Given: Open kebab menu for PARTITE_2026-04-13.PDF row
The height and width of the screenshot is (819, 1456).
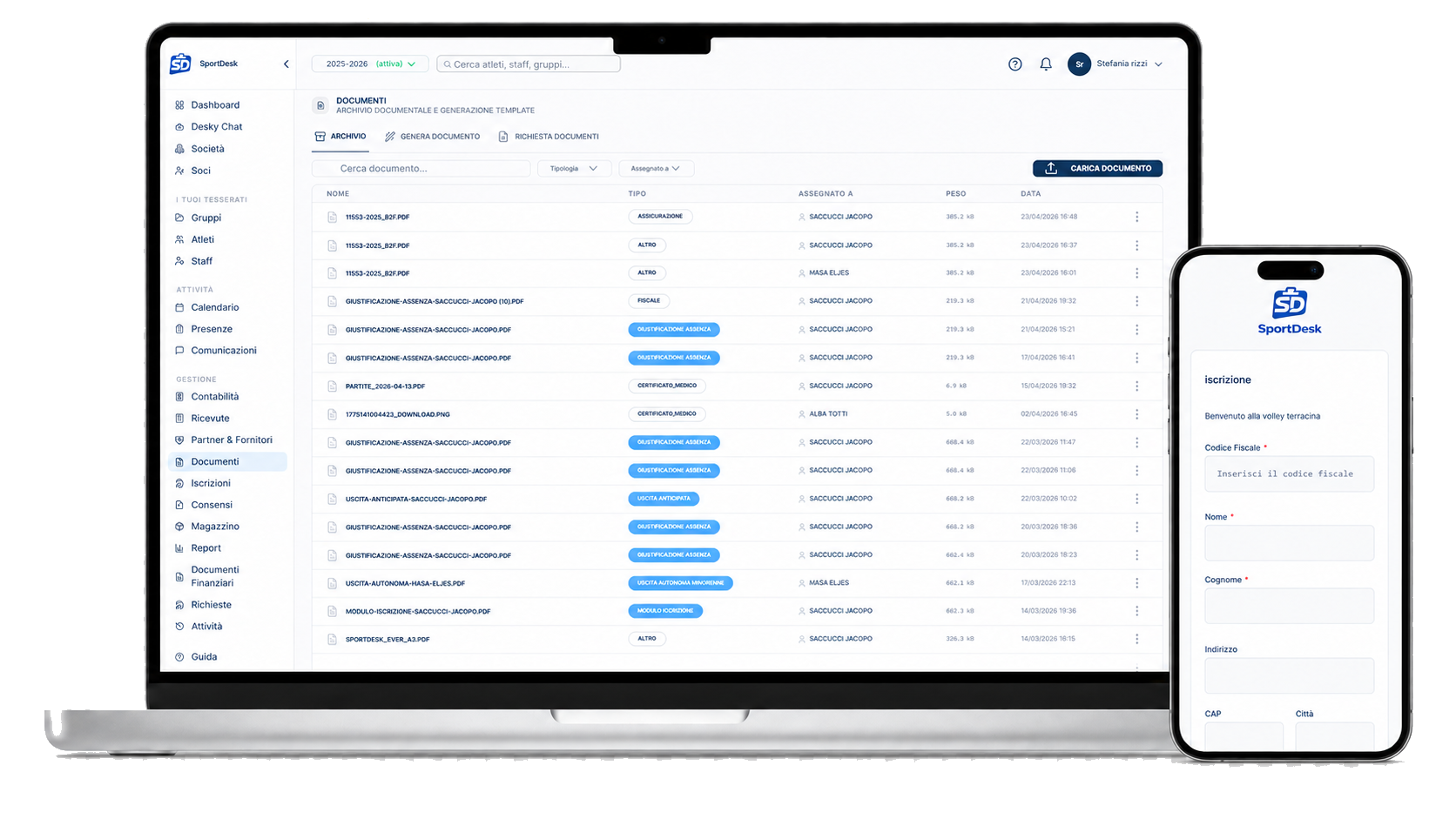Looking at the screenshot, I should coord(1136,386).
